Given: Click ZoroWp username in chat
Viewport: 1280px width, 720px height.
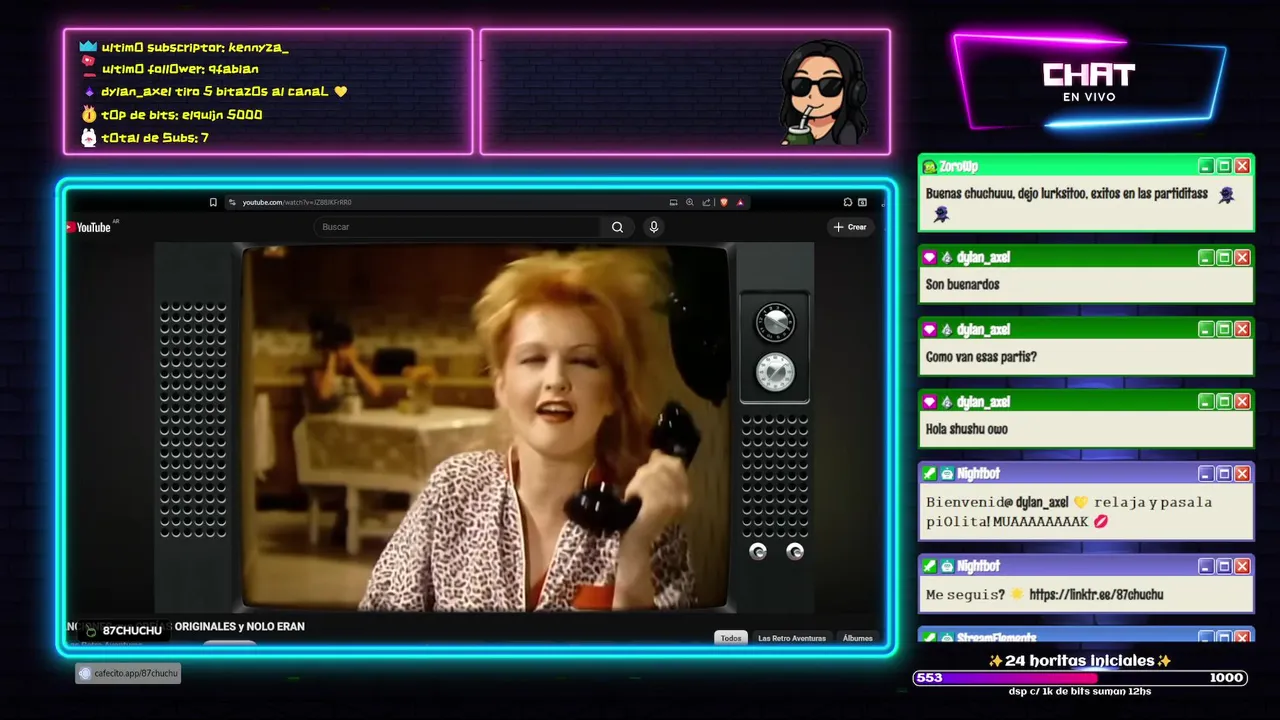Looking at the screenshot, I should [x=959, y=166].
